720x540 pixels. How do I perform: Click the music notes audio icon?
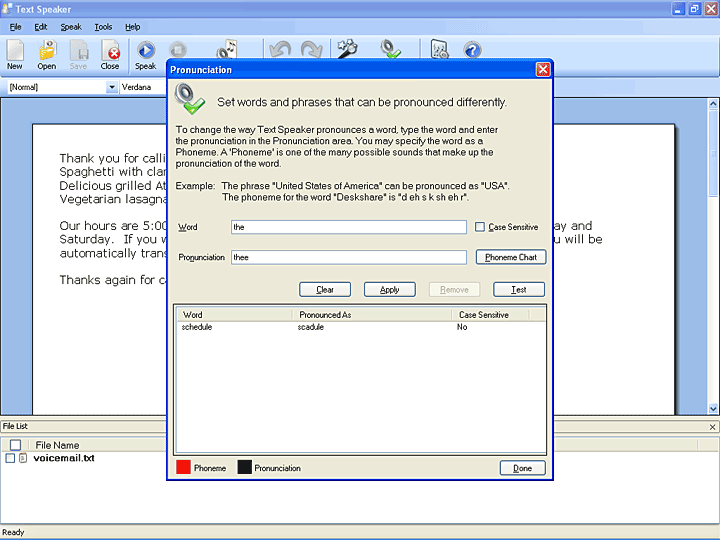point(227,49)
